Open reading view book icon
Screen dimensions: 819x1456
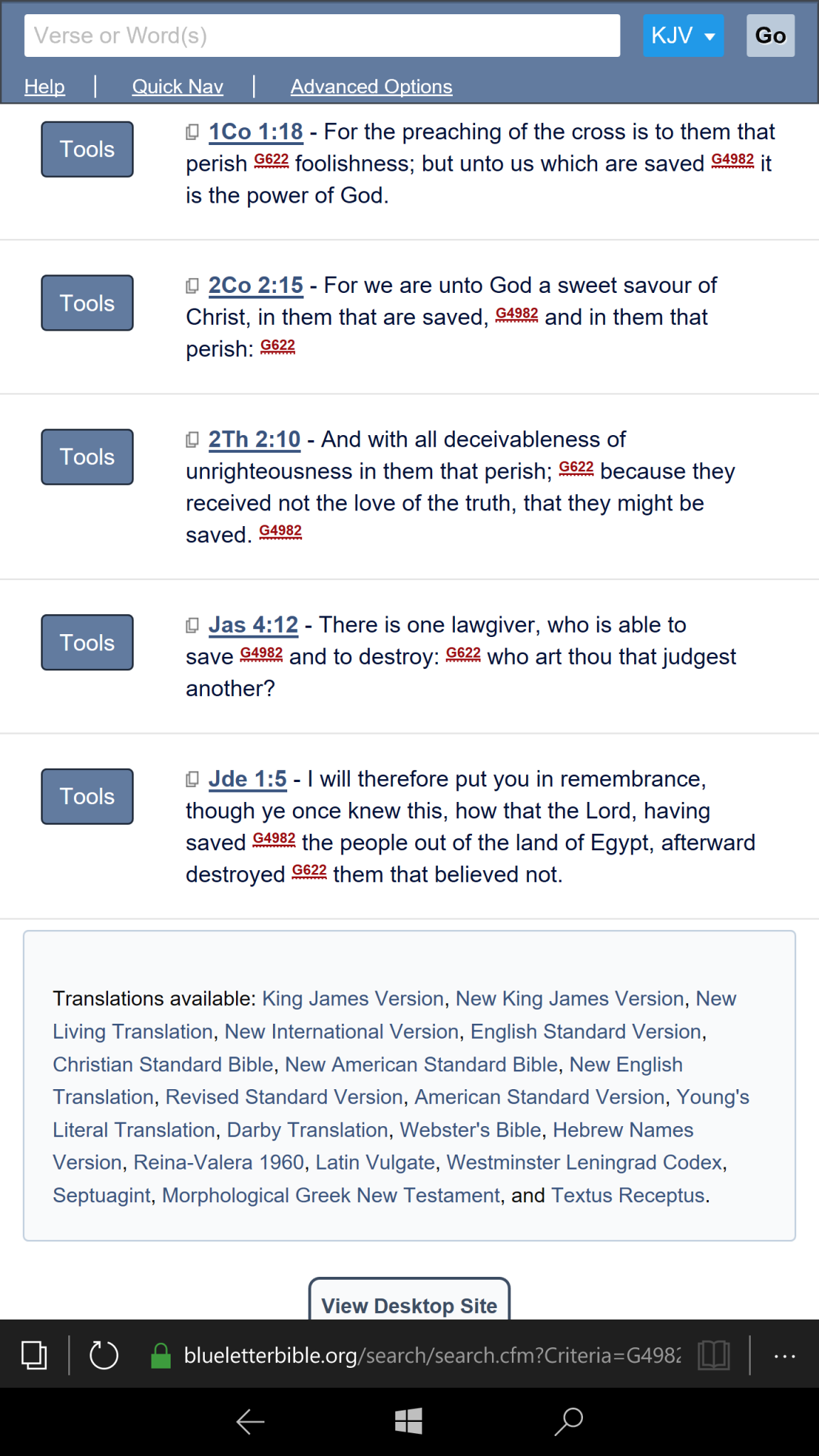(x=714, y=1354)
